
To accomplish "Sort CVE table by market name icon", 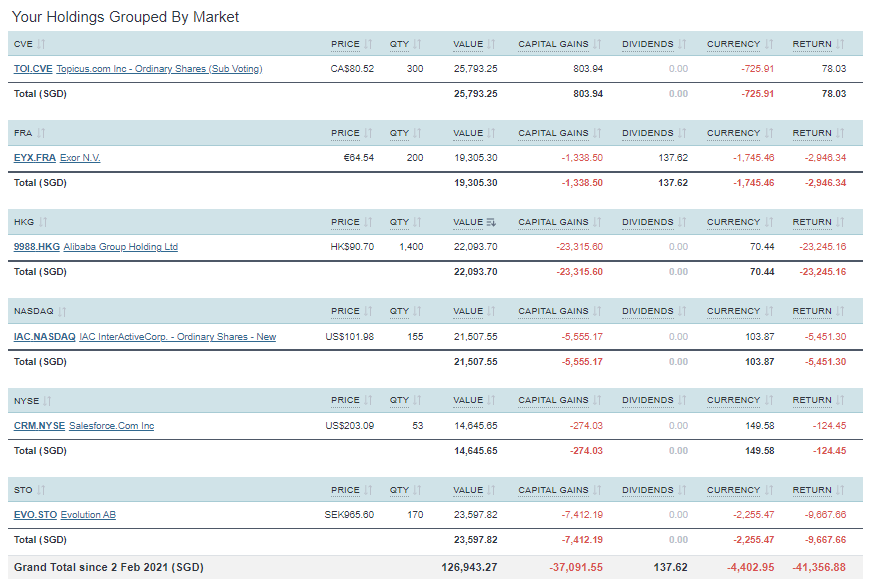I will (41, 44).
